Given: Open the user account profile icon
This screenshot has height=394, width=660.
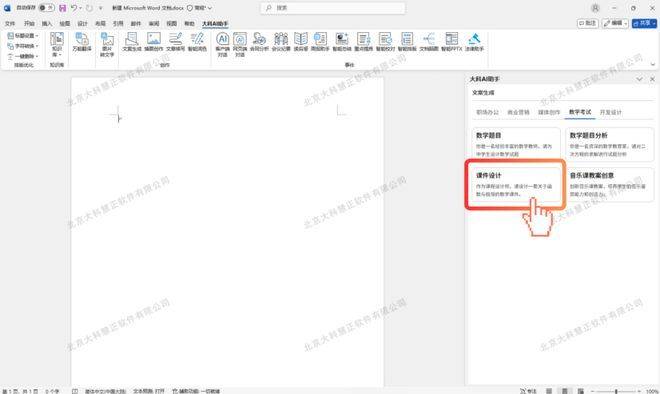Looking at the screenshot, I should (595, 8).
